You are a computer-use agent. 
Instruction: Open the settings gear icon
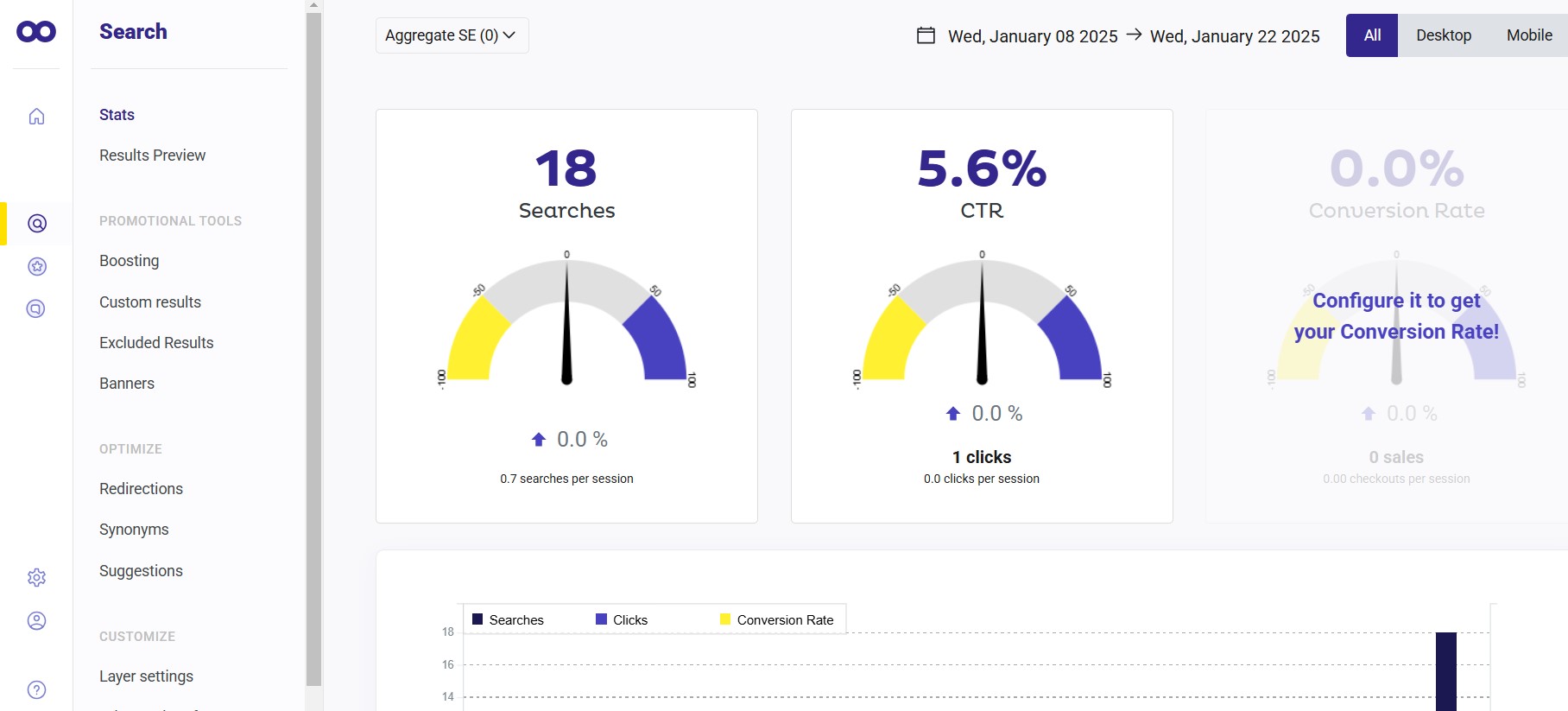pos(36,577)
